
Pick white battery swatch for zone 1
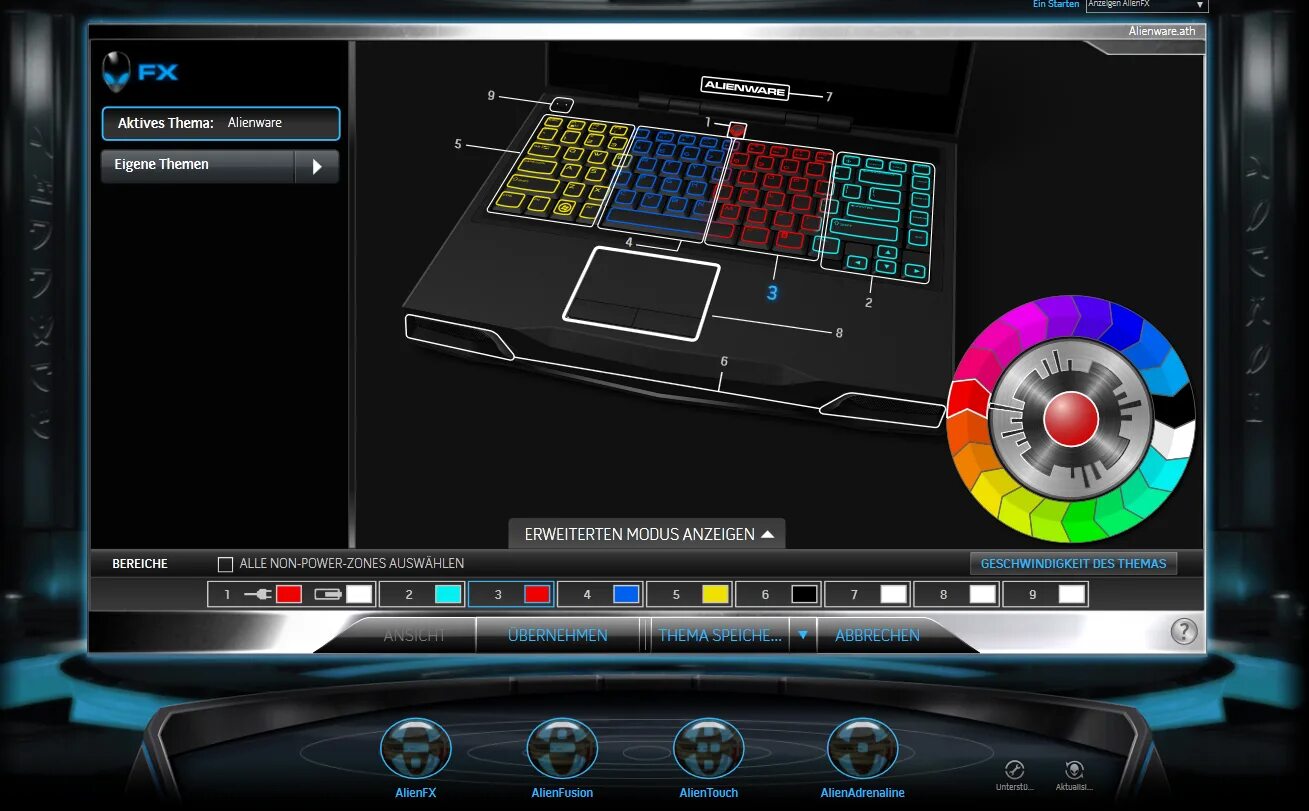(359, 594)
